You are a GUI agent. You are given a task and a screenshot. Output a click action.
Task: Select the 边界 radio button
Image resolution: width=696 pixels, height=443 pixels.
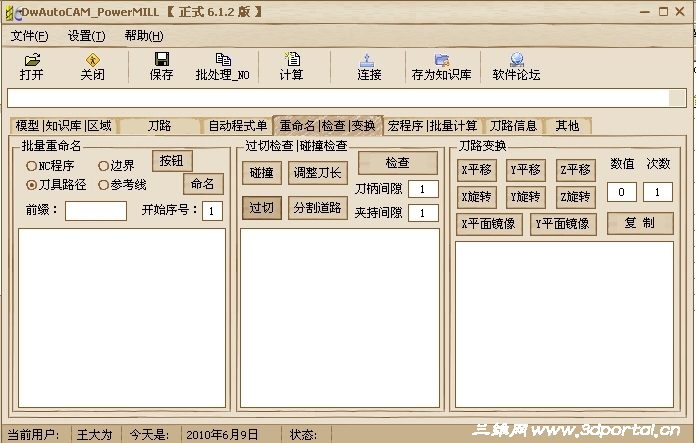coord(103,166)
